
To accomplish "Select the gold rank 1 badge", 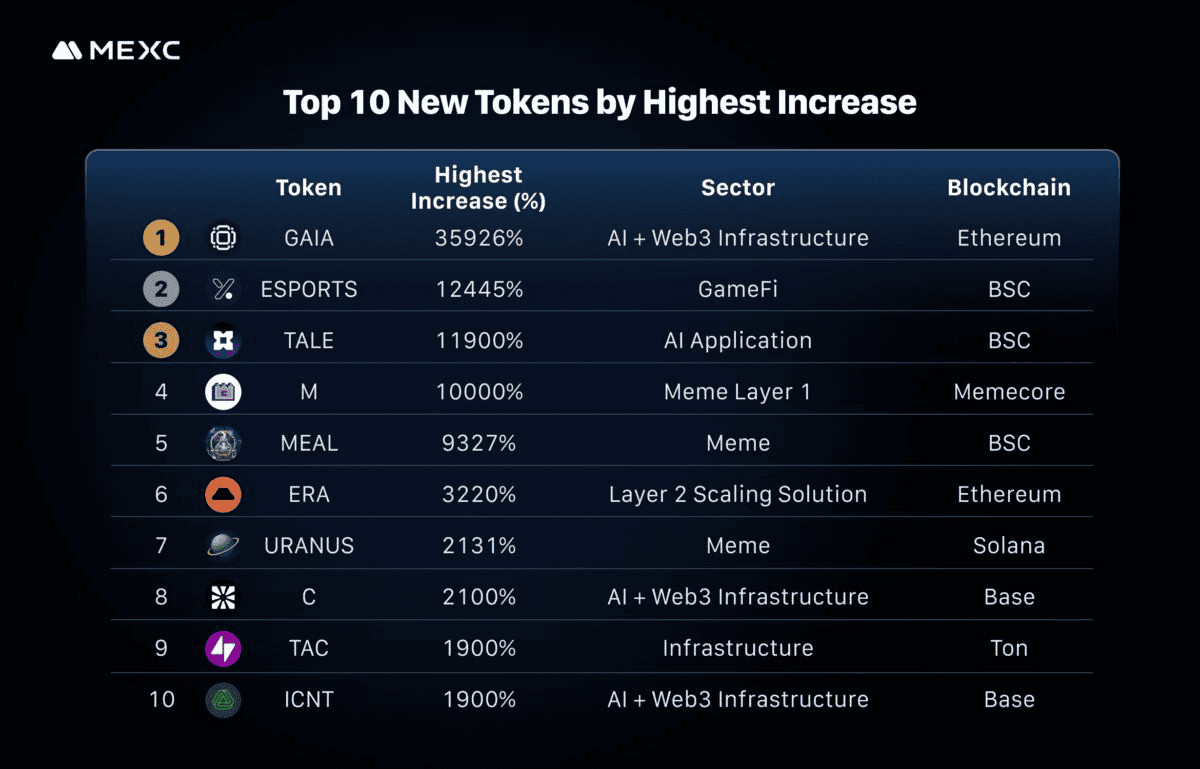I will 161,238.
